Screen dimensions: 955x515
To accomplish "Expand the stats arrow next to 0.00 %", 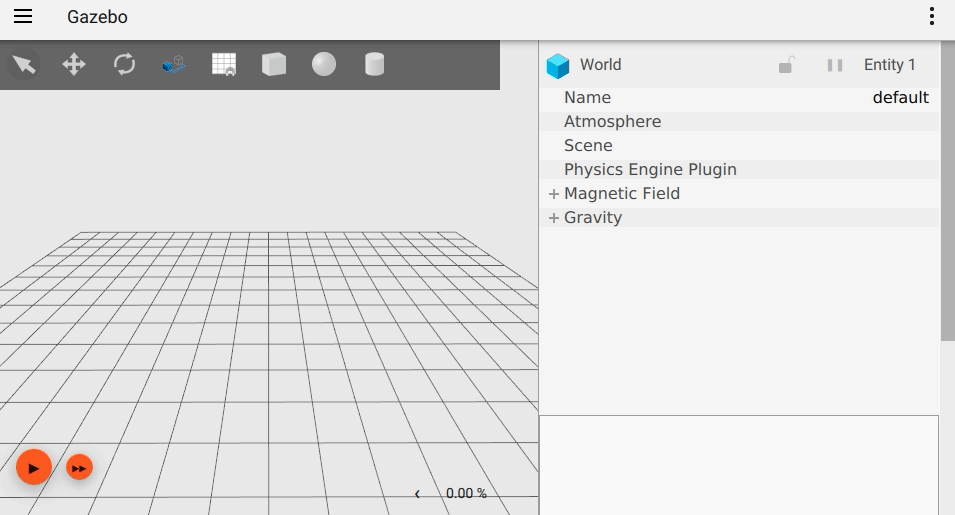I will click(x=417, y=494).
